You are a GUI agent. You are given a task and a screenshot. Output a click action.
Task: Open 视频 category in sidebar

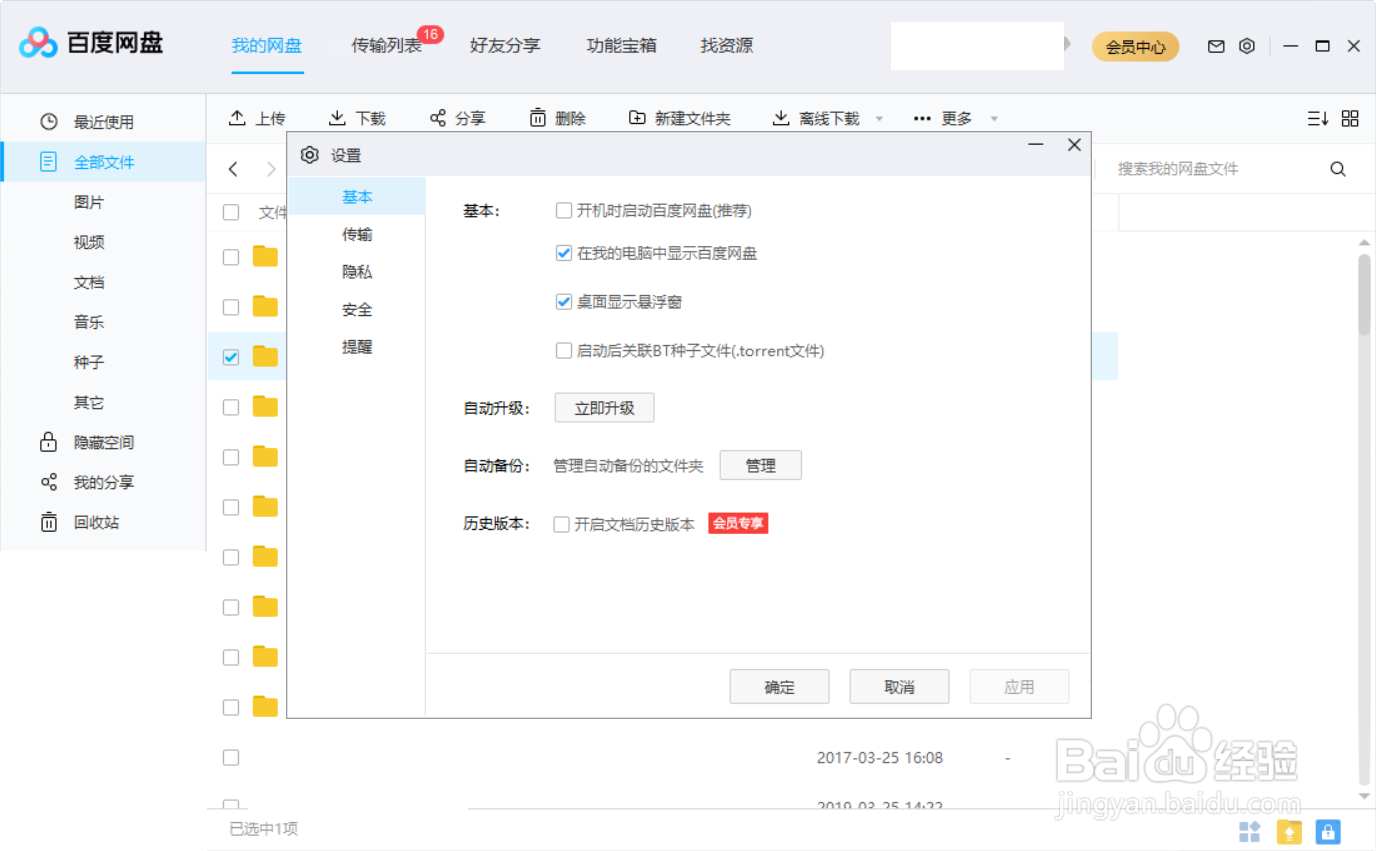click(x=89, y=242)
